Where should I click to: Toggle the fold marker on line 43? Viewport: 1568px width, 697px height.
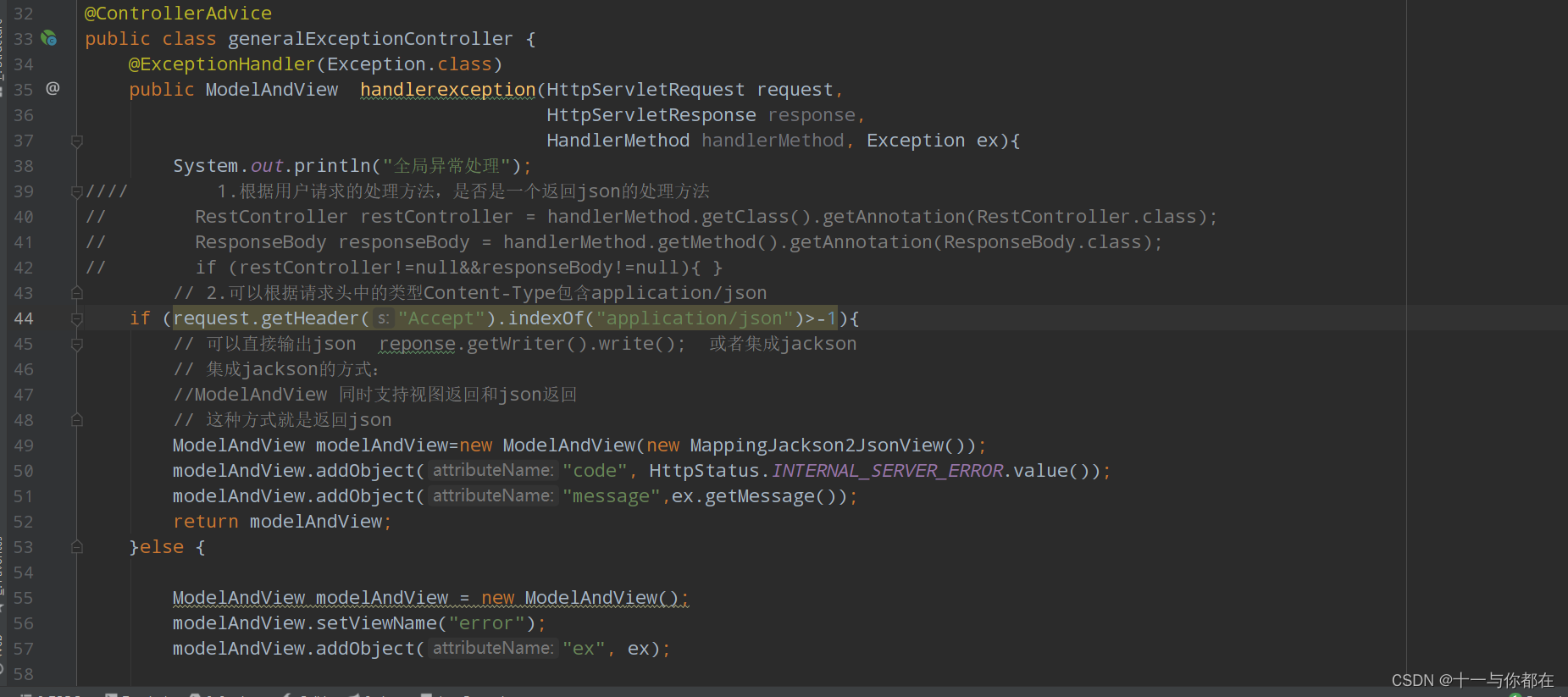tap(77, 293)
